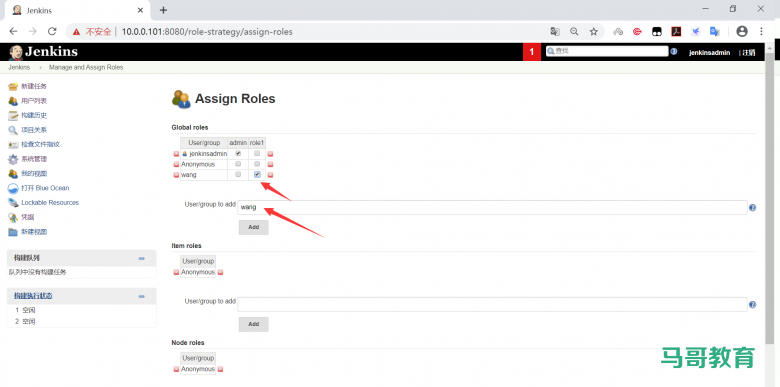Click right red delete icon on wang row
Screen dimensions: 780x387
tap(271, 175)
